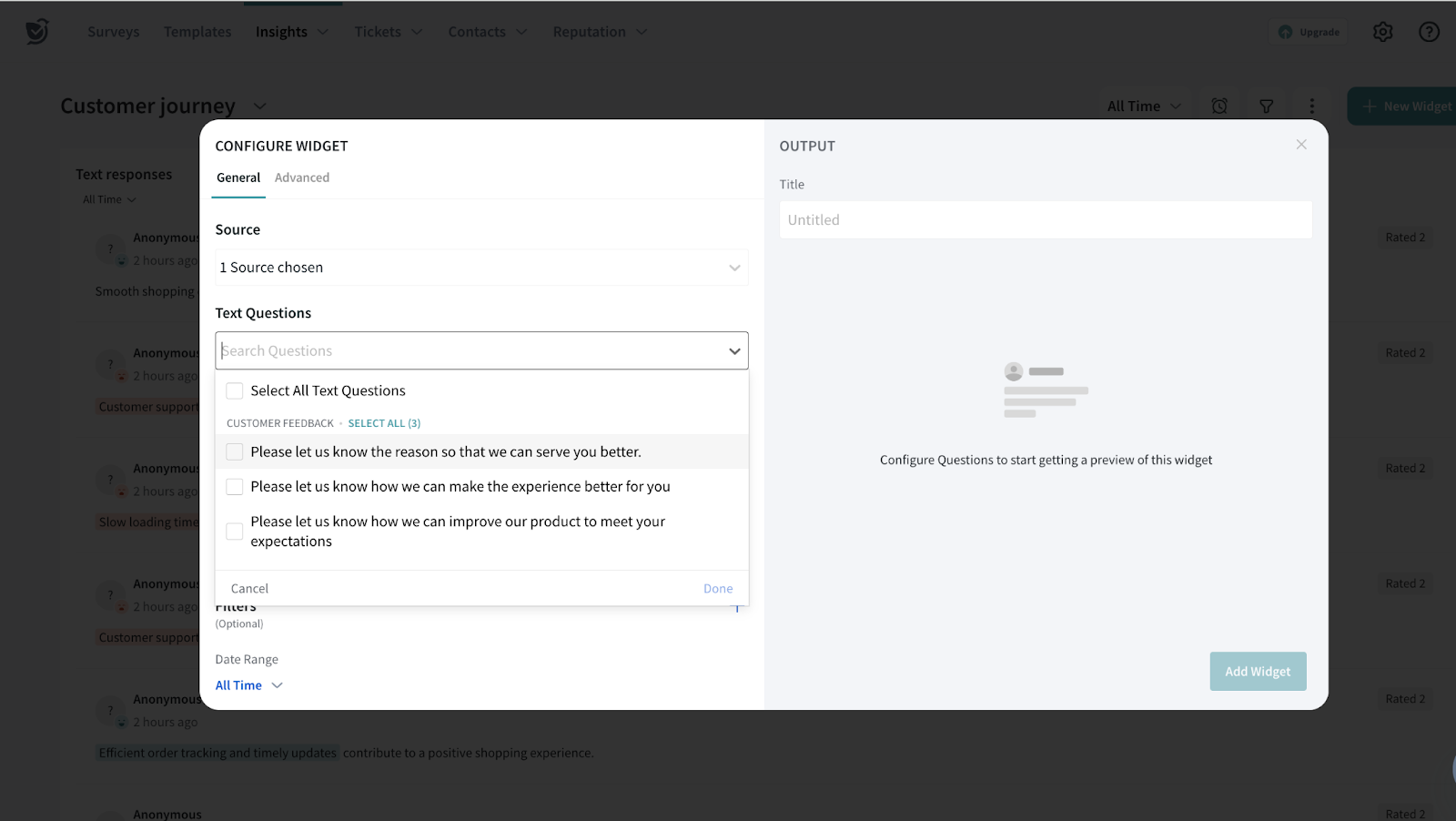The height and width of the screenshot is (821, 1456).
Task: Expand the 1 Source chosen dropdown
Action: point(481,268)
